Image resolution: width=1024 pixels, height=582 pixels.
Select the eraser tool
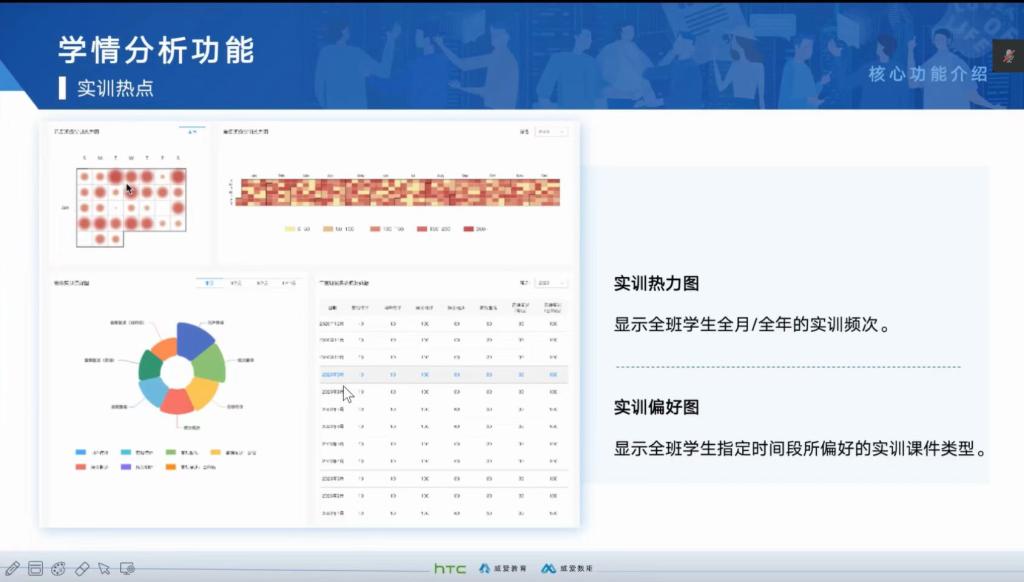point(82,568)
